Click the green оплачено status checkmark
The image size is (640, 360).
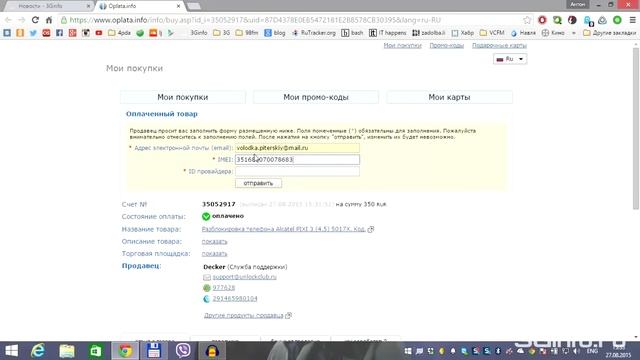coord(206,216)
